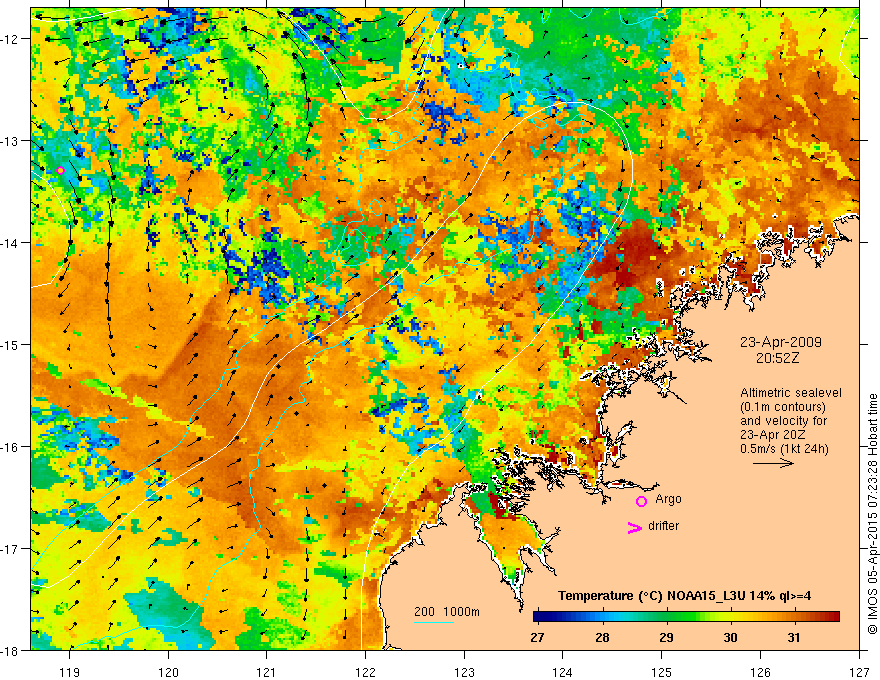Click the 0.5m/s (1kt 24h) label

click(784, 448)
